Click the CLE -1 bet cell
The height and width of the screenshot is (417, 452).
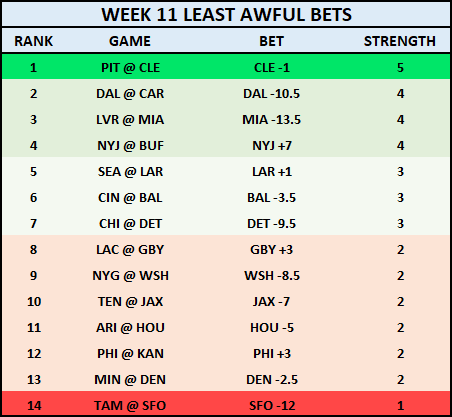coord(272,68)
